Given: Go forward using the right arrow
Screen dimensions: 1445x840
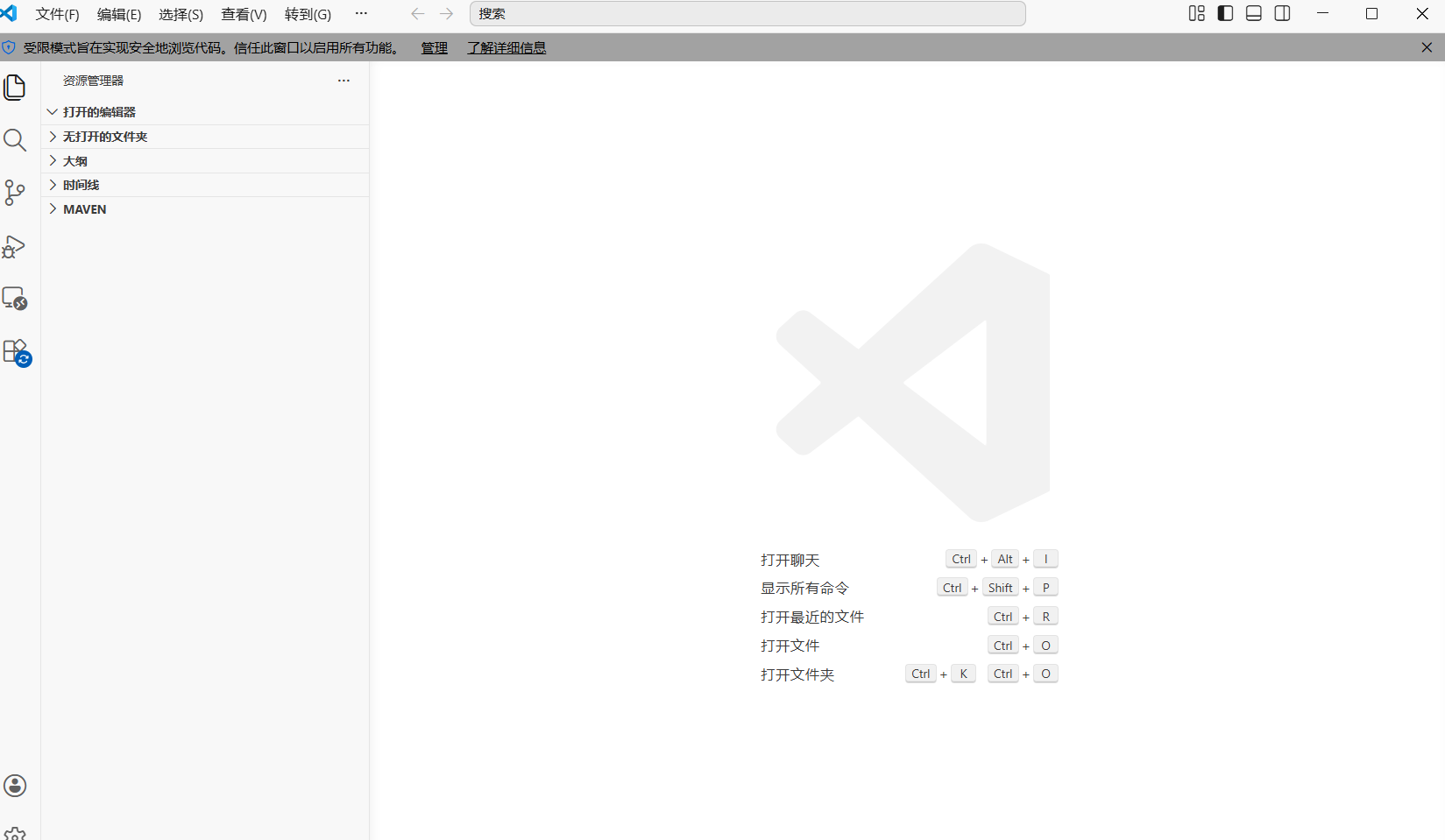Looking at the screenshot, I should point(447,14).
